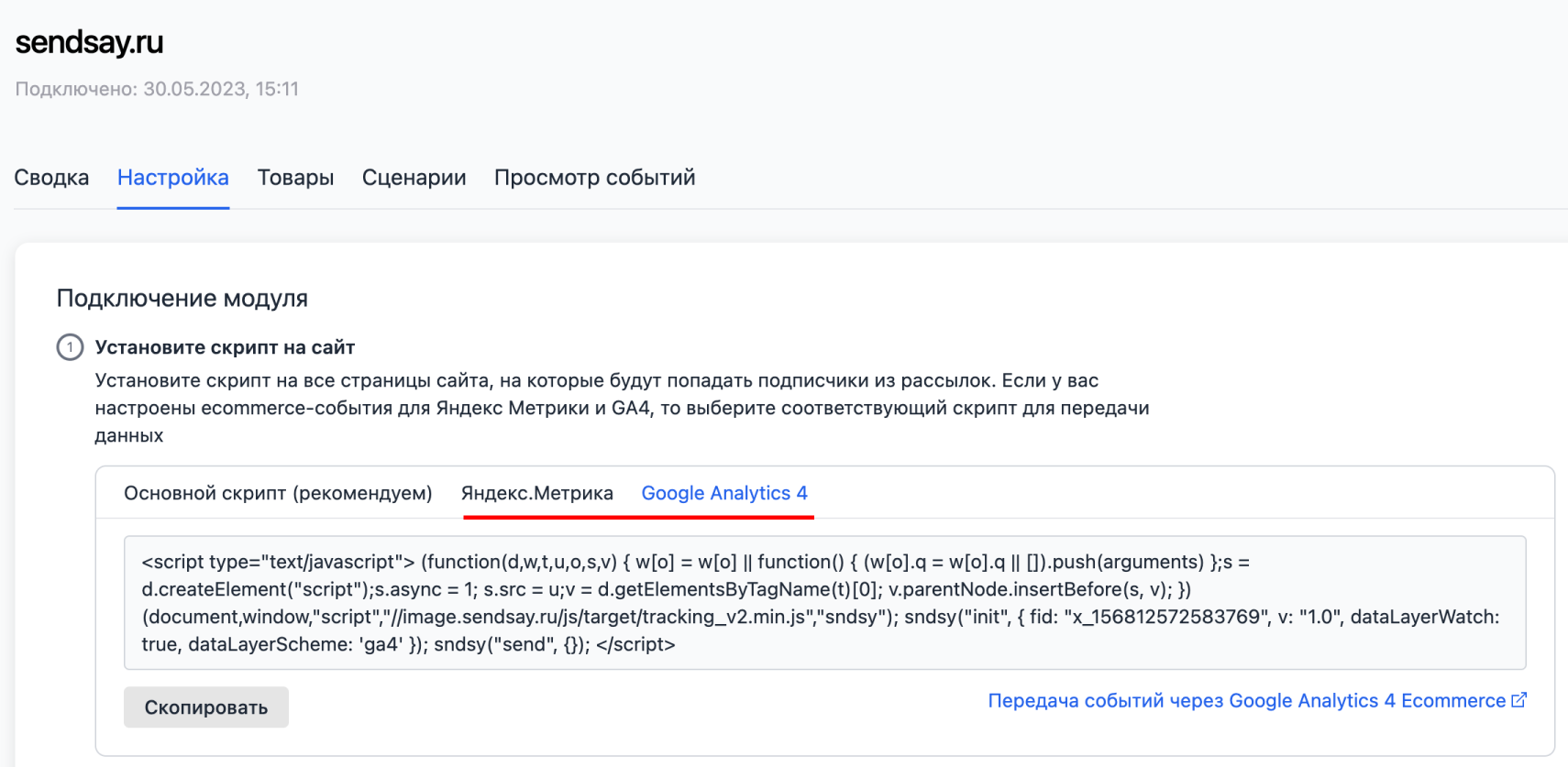
Task: Click the Установите скрипт на сайт step title
Action: pyautogui.click(x=225, y=347)
